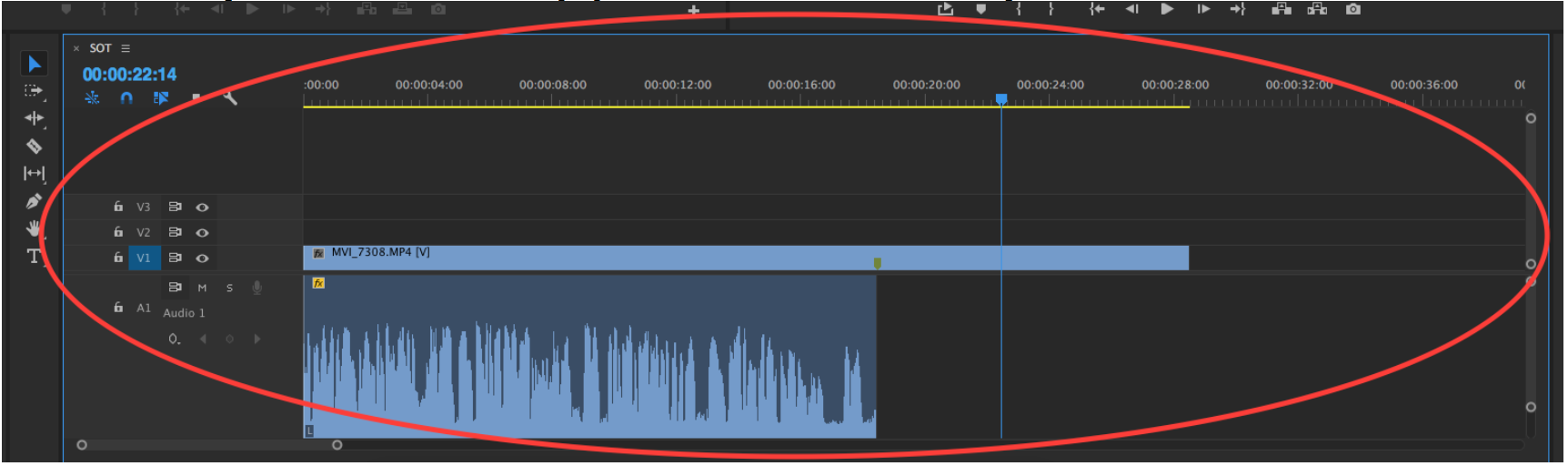Select the Track Select Forward tool
This screenshot has width=1568, height=466.
pyautogui.click(x=34, y=91)
